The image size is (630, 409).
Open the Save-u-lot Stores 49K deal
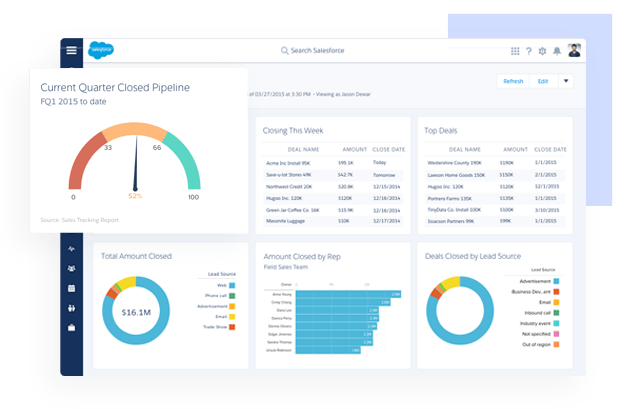pyautogui.click(x=288, y=175)
